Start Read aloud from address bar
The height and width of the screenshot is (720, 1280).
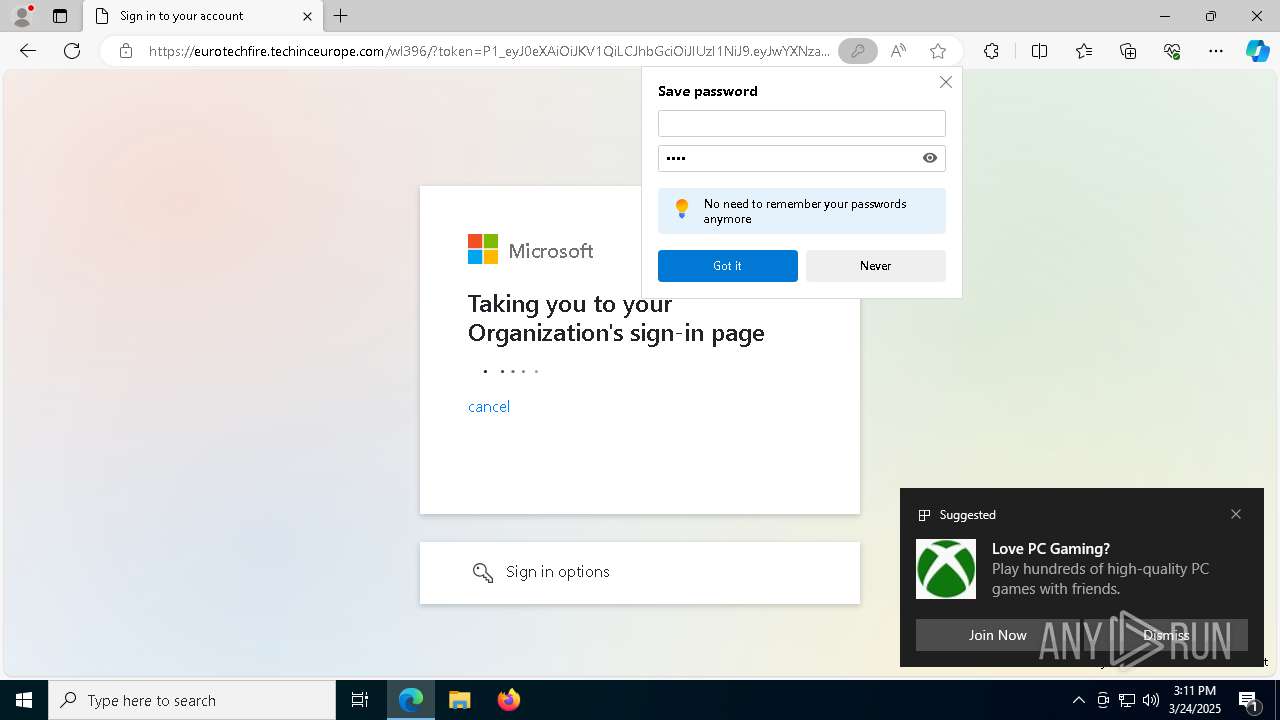pyautogui.click(x=898, y=51)
